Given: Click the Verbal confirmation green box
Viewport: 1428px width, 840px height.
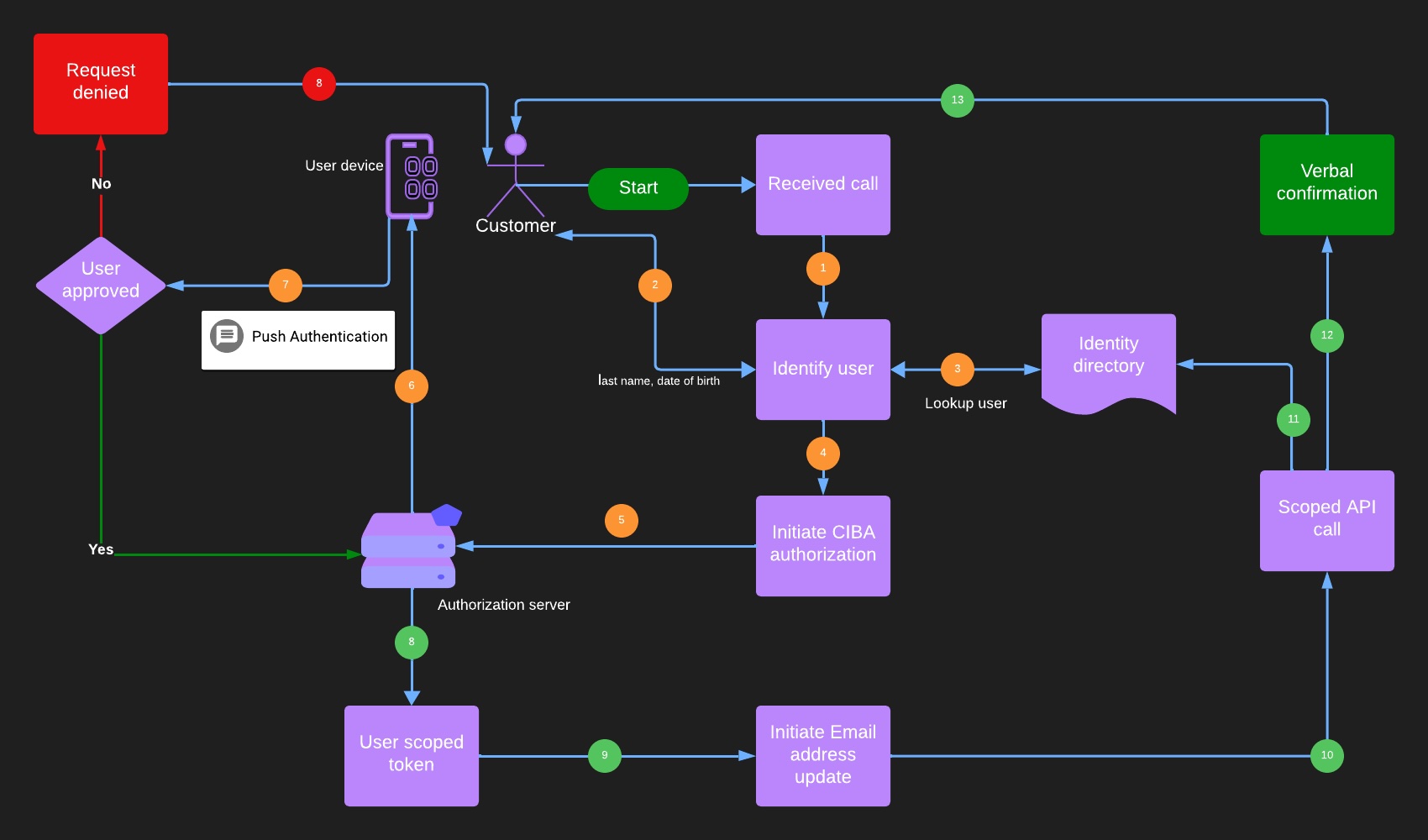Looking at the screenshot, I should (x=1327, y=184).
